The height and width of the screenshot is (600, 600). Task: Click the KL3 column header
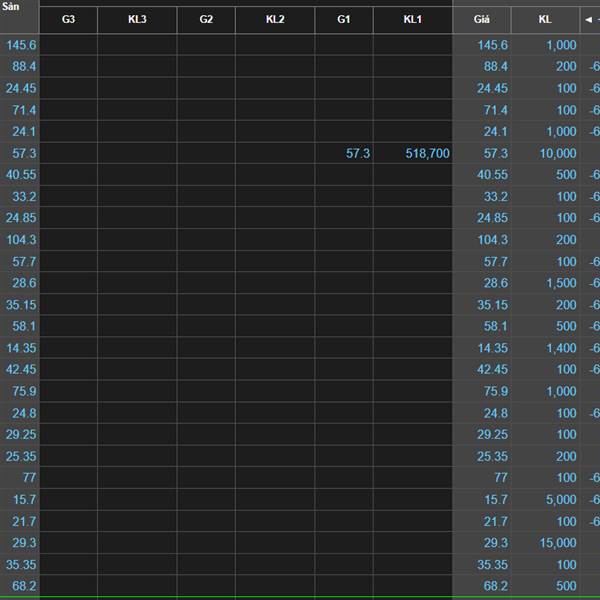137,20
